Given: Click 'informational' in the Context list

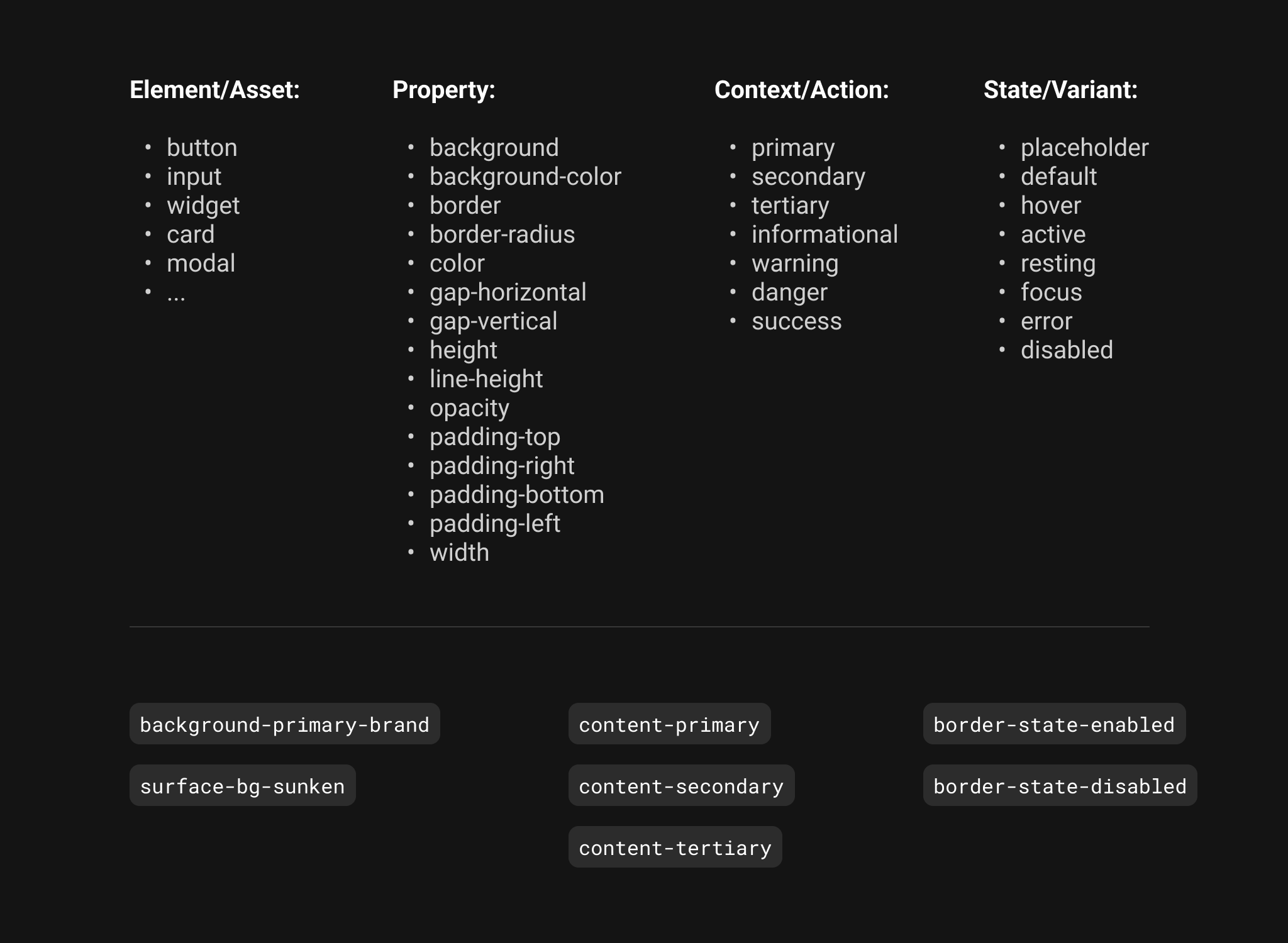Looking at the screenshot, I should tap(825, 234).
